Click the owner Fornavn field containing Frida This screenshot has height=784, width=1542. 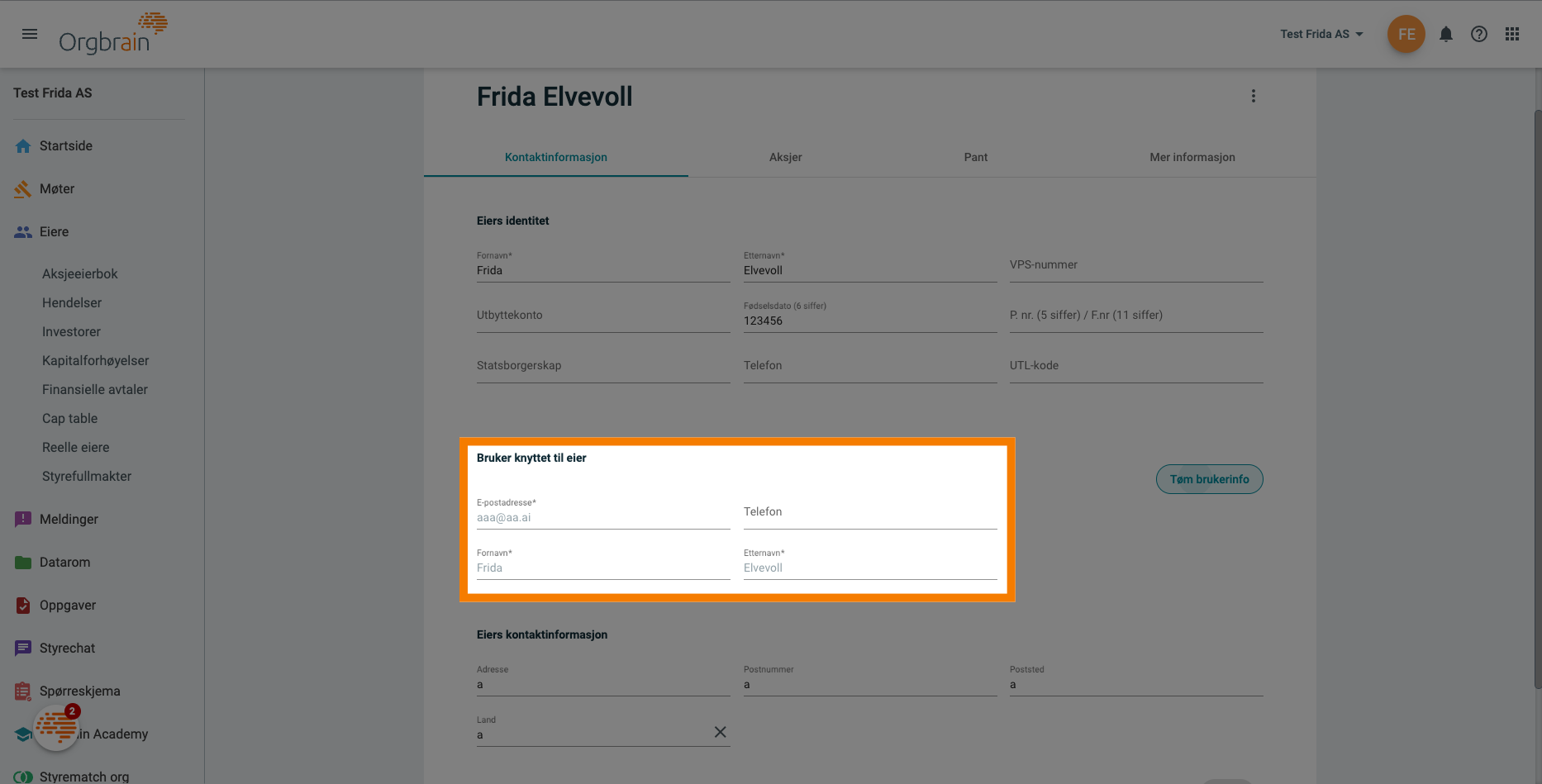click(x=603, y=266)
